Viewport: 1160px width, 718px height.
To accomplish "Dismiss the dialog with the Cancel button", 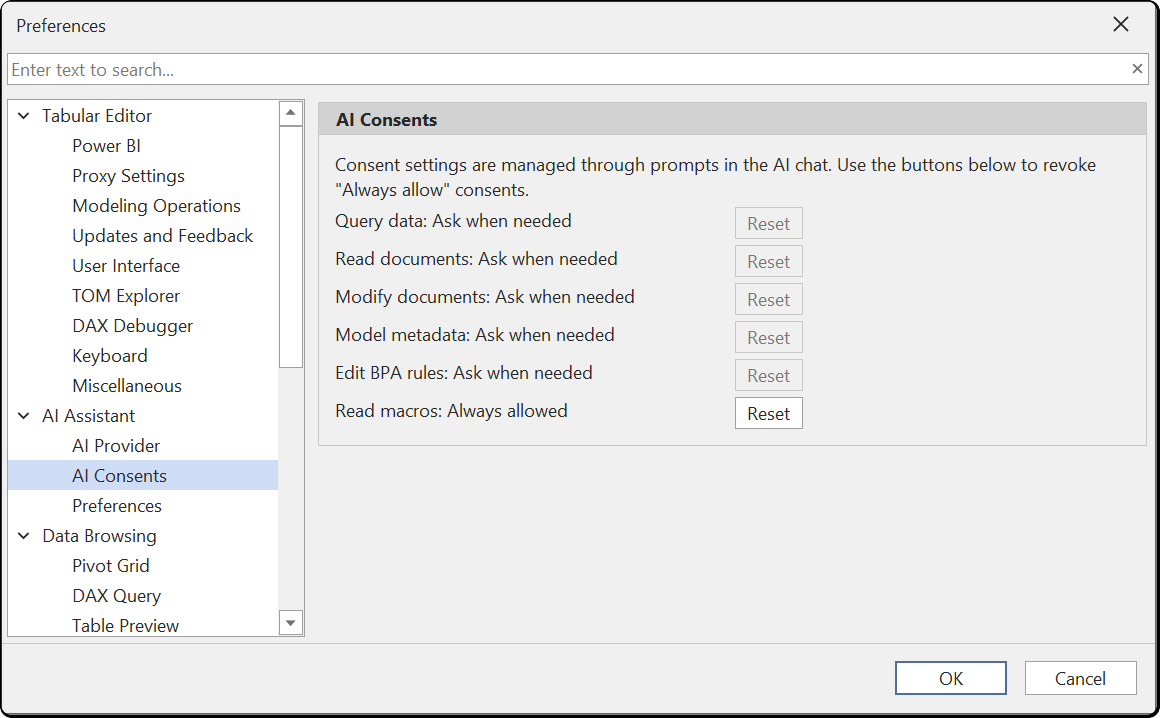I will click(1080, 677).
